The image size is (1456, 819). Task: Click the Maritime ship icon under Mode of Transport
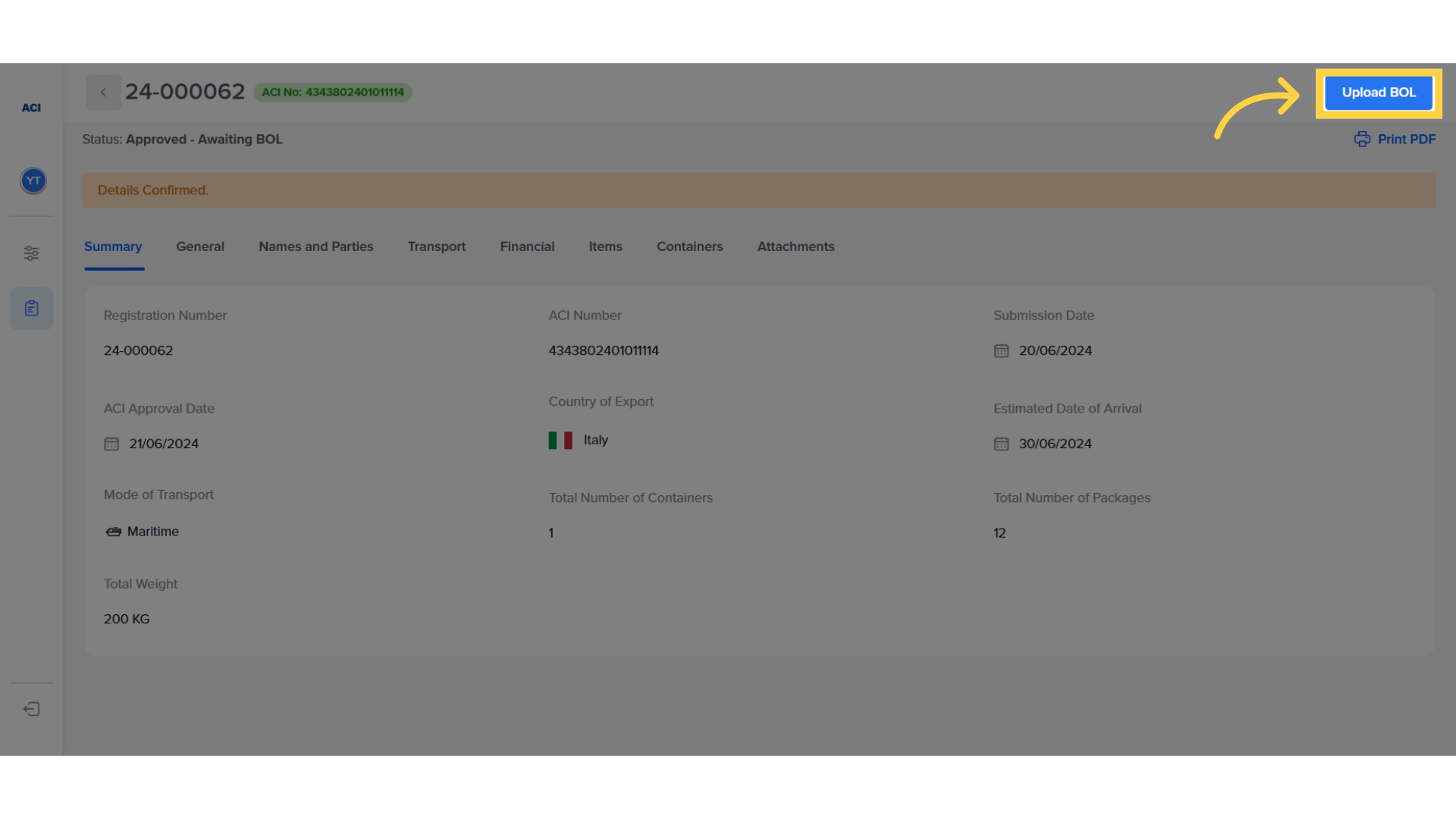(x=113, y=532)
